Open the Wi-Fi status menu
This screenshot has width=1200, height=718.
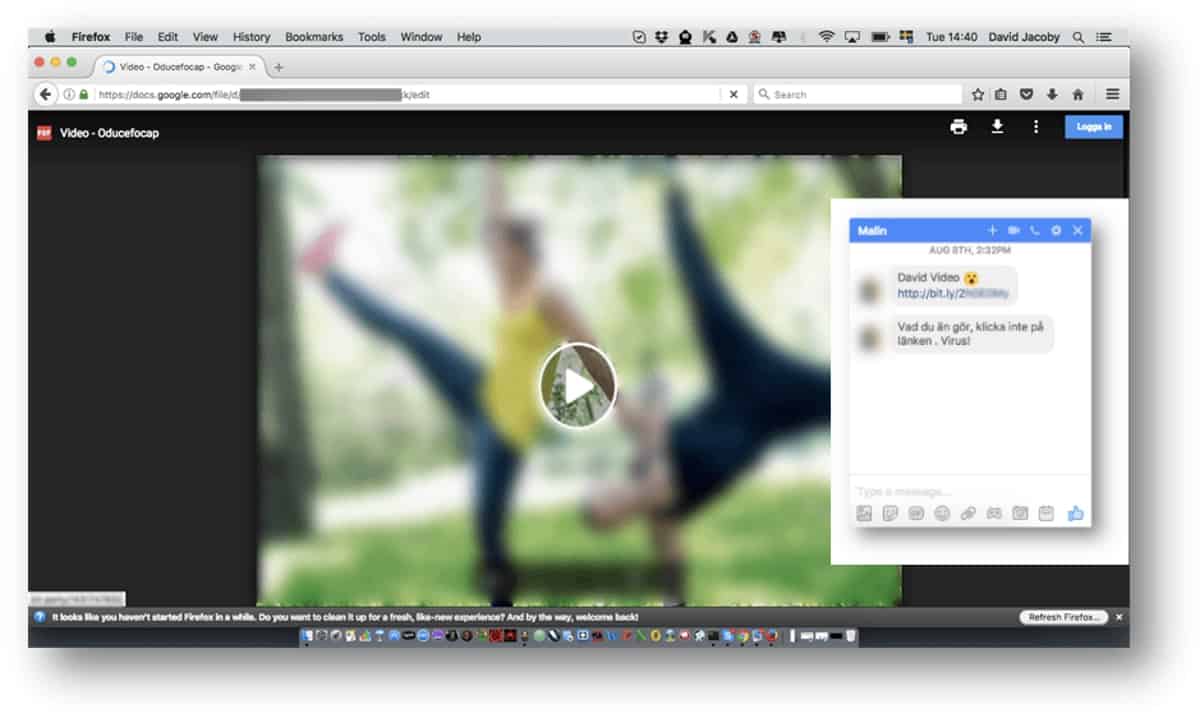(826, 37)
